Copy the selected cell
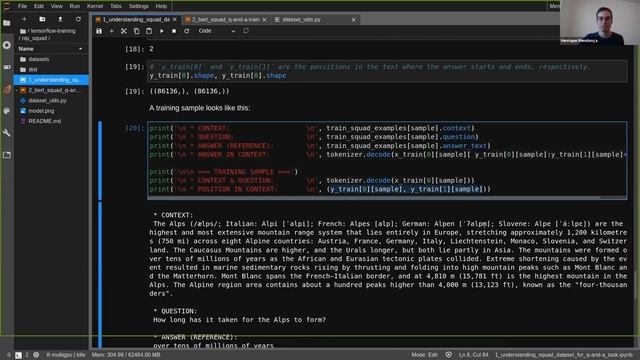Viewport: 640px width, 360px height. pyautogui.click(x=137, y=31)
